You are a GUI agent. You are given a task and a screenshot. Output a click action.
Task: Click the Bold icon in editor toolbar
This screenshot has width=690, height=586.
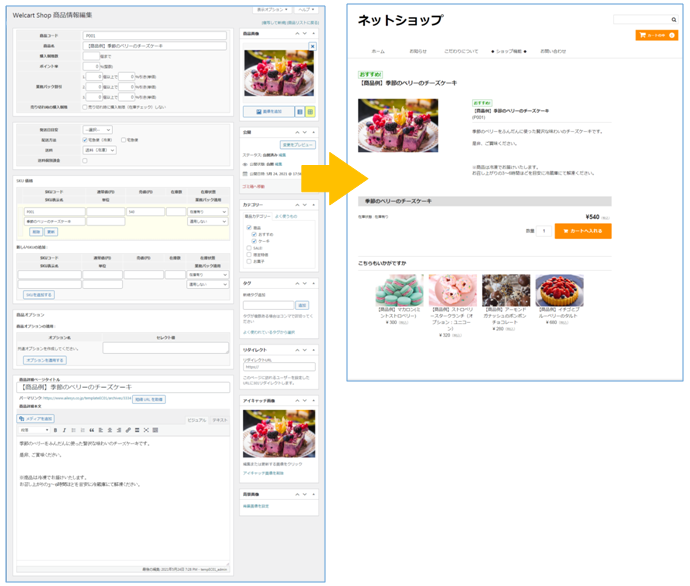pos(55,430)
